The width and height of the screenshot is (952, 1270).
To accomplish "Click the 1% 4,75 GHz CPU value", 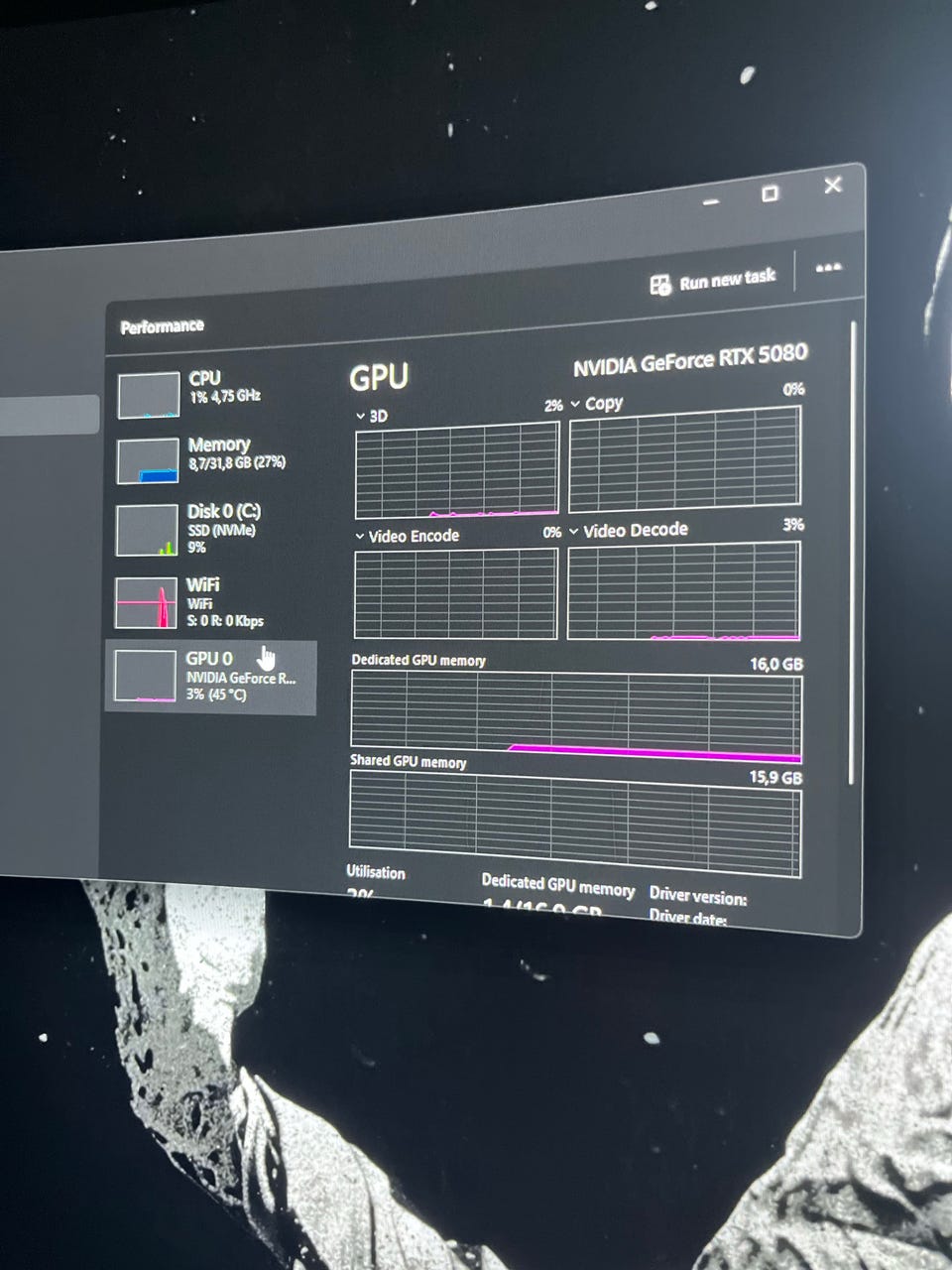I will point(225,396).
